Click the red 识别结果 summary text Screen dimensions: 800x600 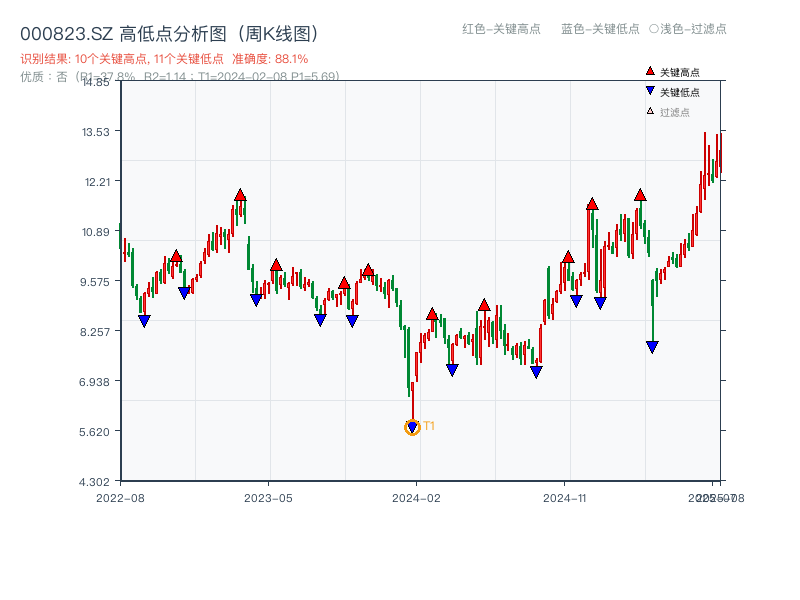(x=164, y=59)
